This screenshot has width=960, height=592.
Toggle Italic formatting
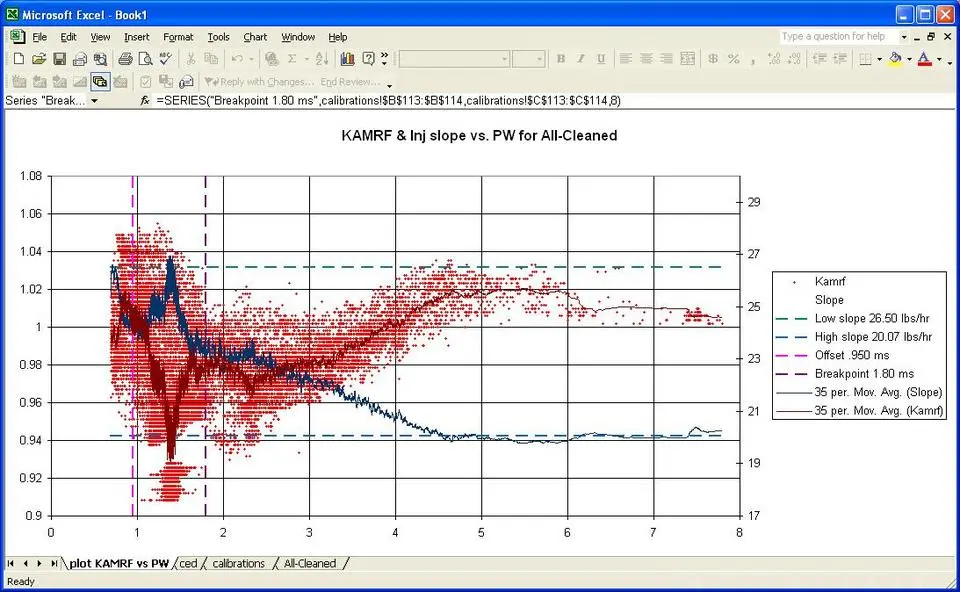[x=581, y=59]
